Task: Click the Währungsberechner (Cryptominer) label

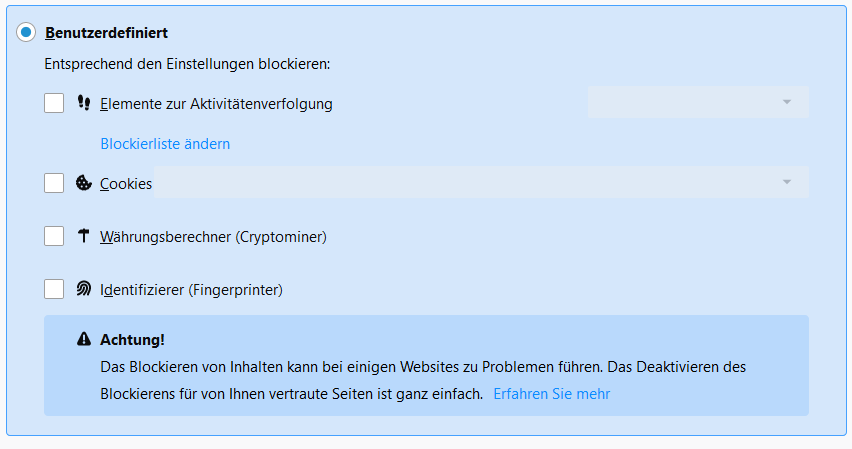Action: tap(213, 237)
